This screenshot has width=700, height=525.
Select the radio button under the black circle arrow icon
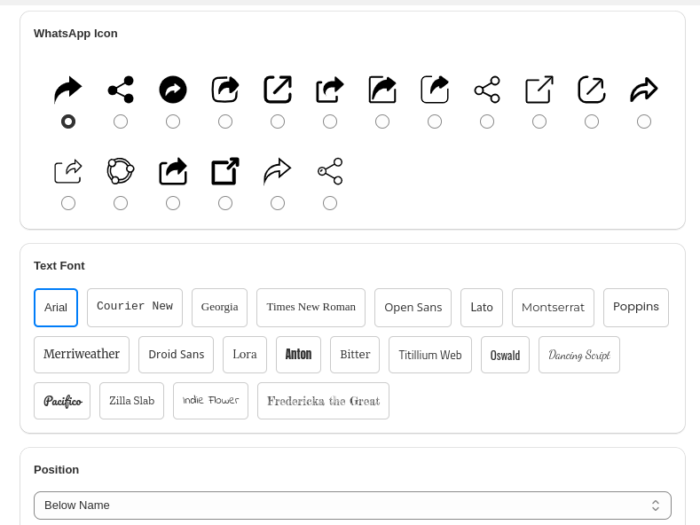click(173, 121)
